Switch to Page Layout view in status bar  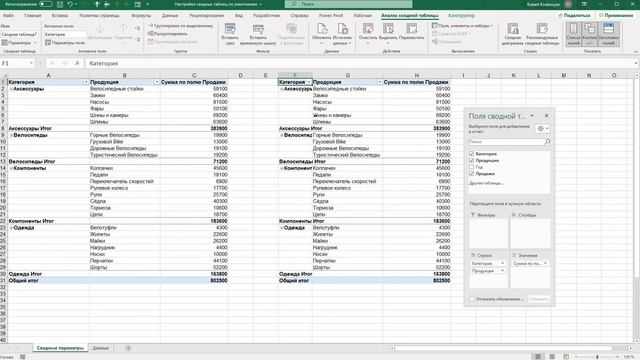[552, 357]
